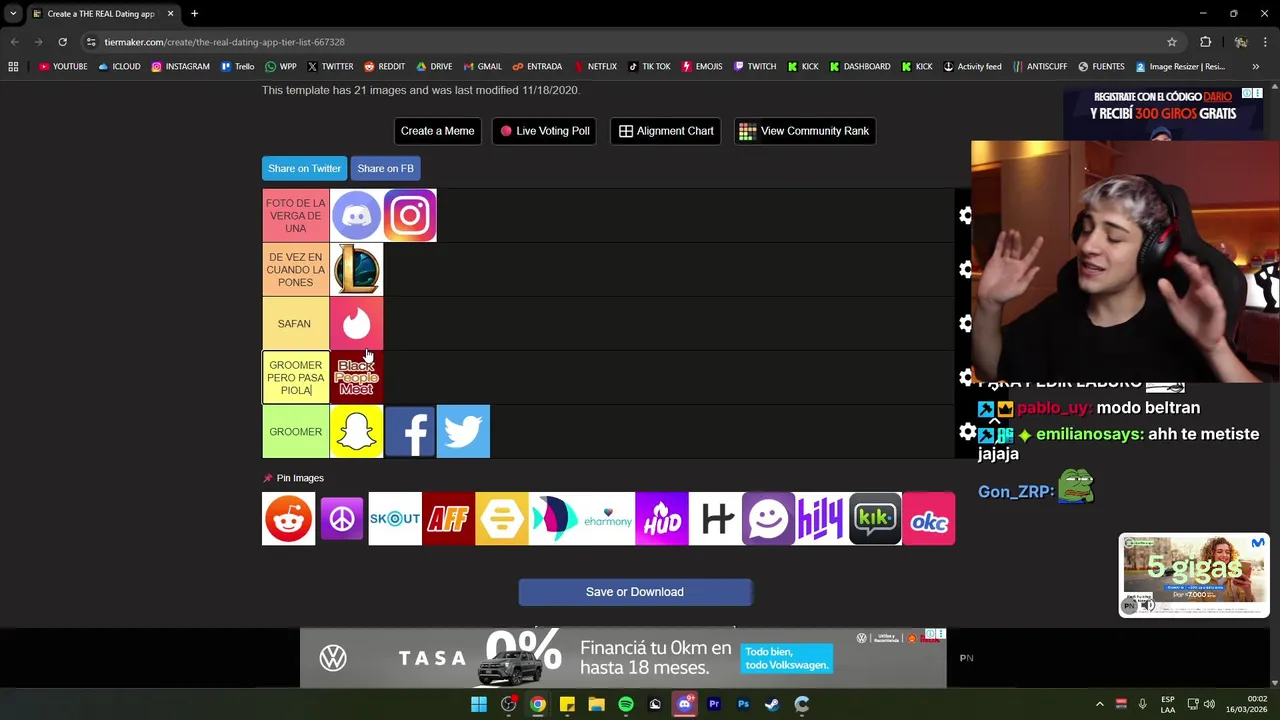Open the Activity feed bookmark
Screen dimensions: 1280x720
pyautogui.click(x=972, y=67)
